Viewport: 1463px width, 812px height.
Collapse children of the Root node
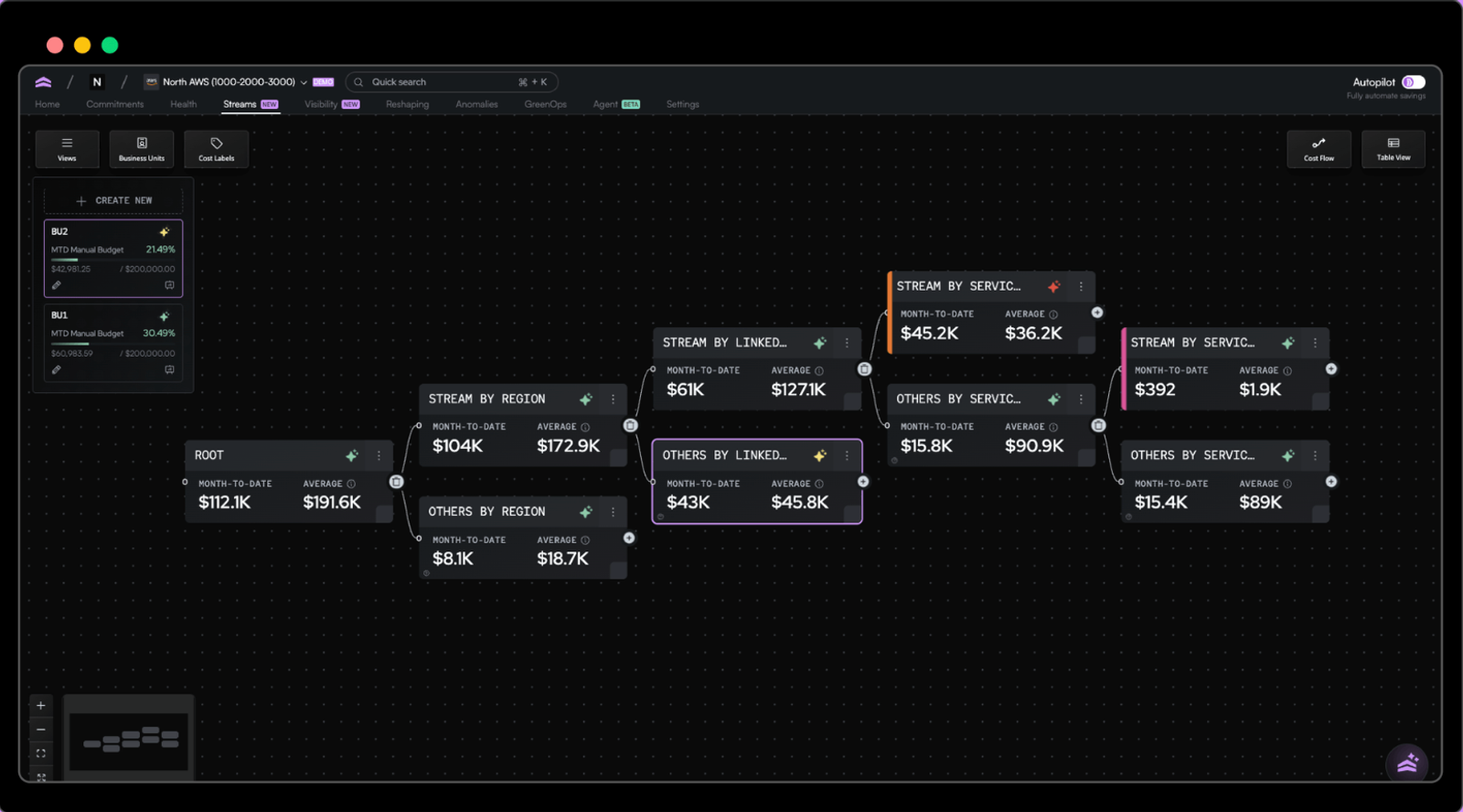click(396, 482)
